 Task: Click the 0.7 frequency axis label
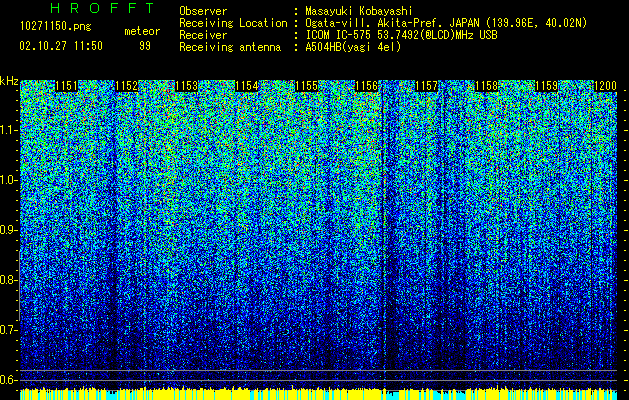click(9, 330)
